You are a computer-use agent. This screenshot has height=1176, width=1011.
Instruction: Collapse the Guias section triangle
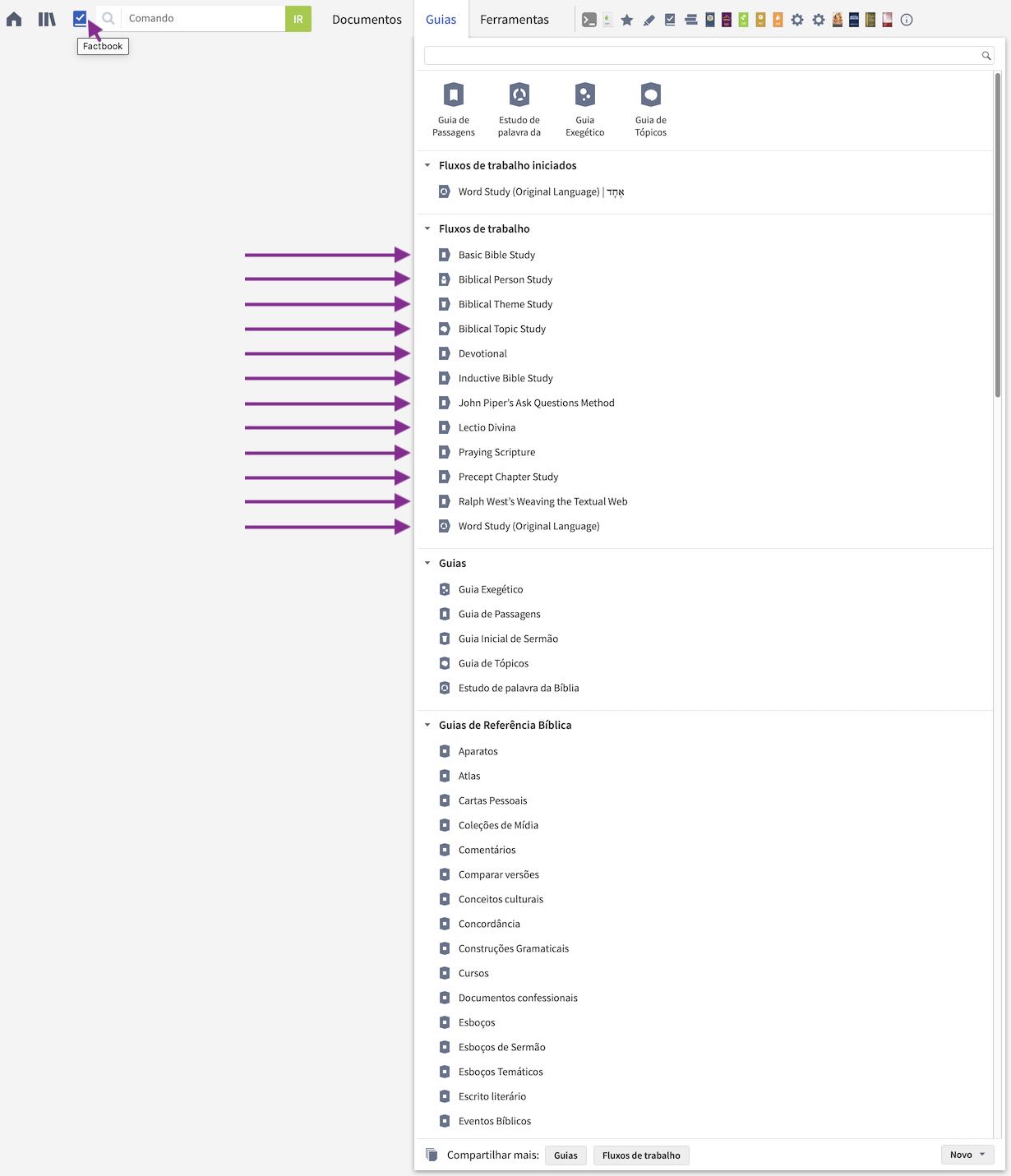click(427, 563)
